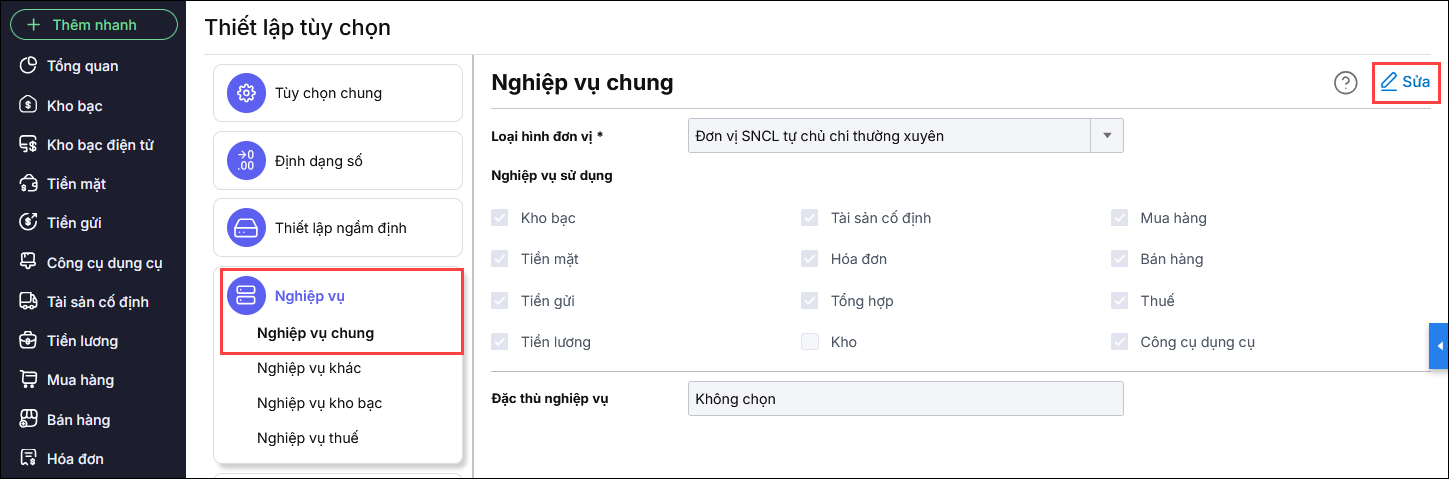The width and height of the screenshot is (1449, 479).
Task: Select Nghiệp vụ thuế in the settings menu
Action: pyautogui.click(x=307, y=438)
